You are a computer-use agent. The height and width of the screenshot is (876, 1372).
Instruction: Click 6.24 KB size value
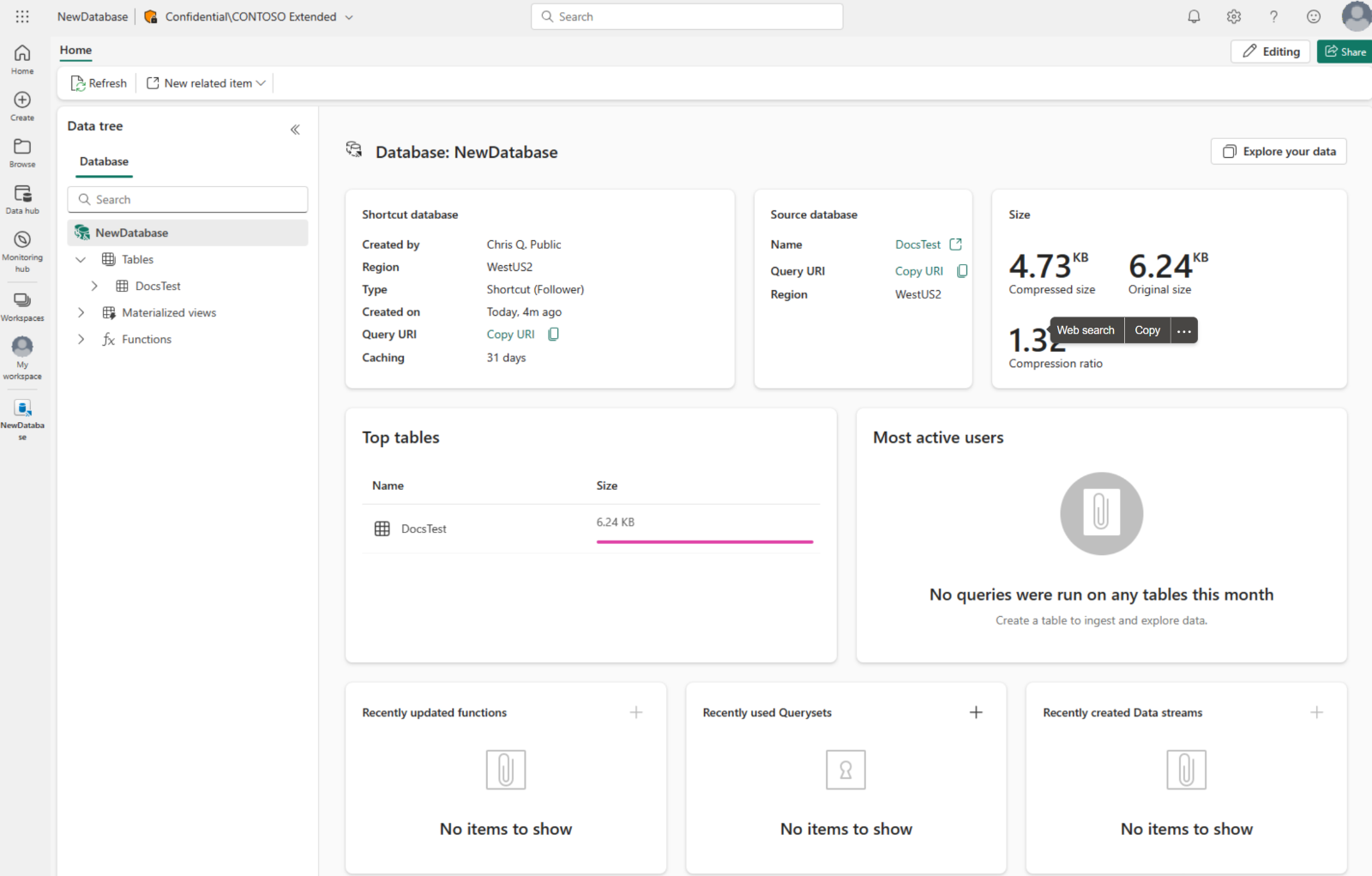tap(616, 522)
